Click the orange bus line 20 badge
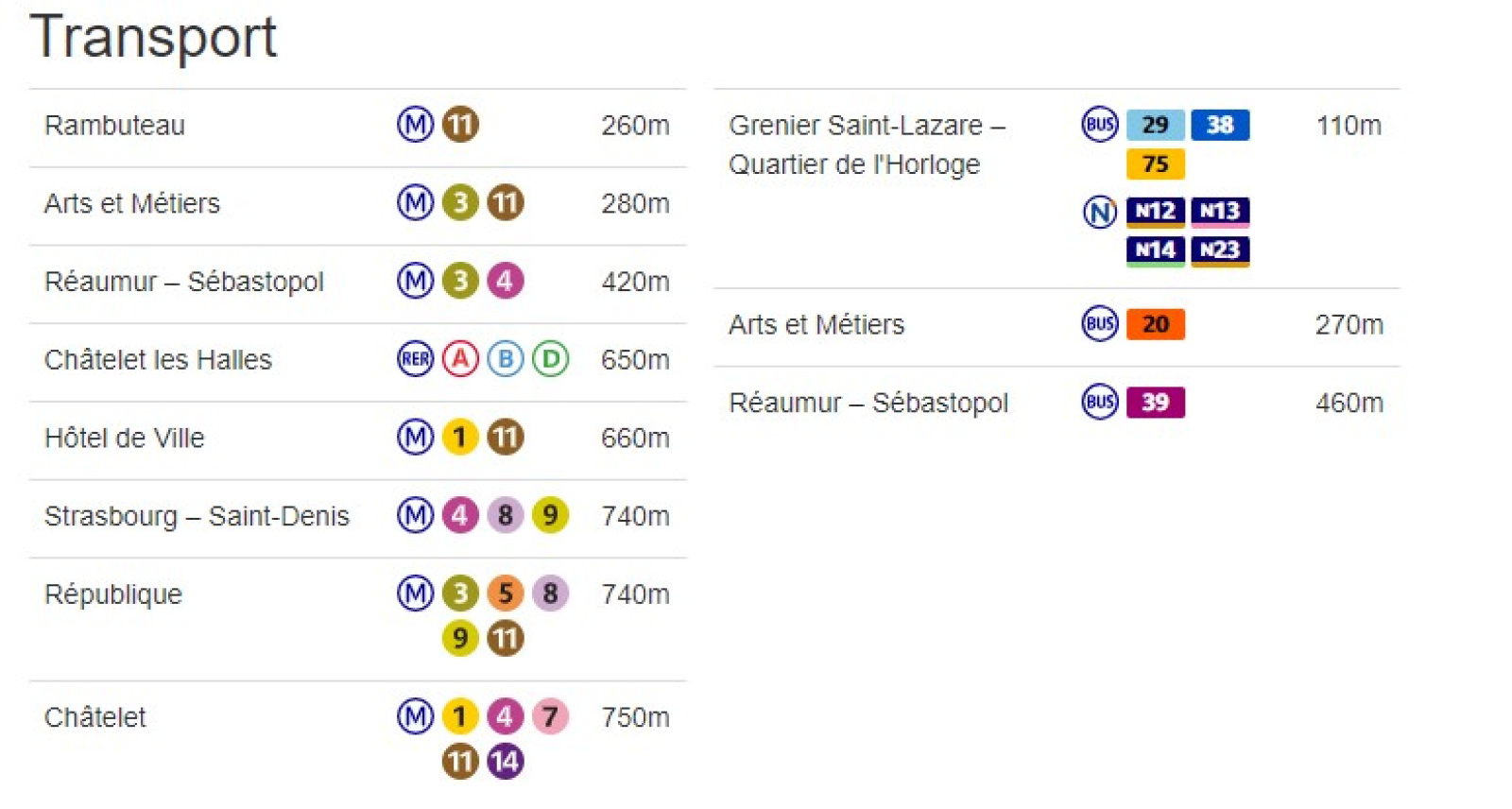Viewport: 1512px width, 809px height. click(x=1155, y=324)
